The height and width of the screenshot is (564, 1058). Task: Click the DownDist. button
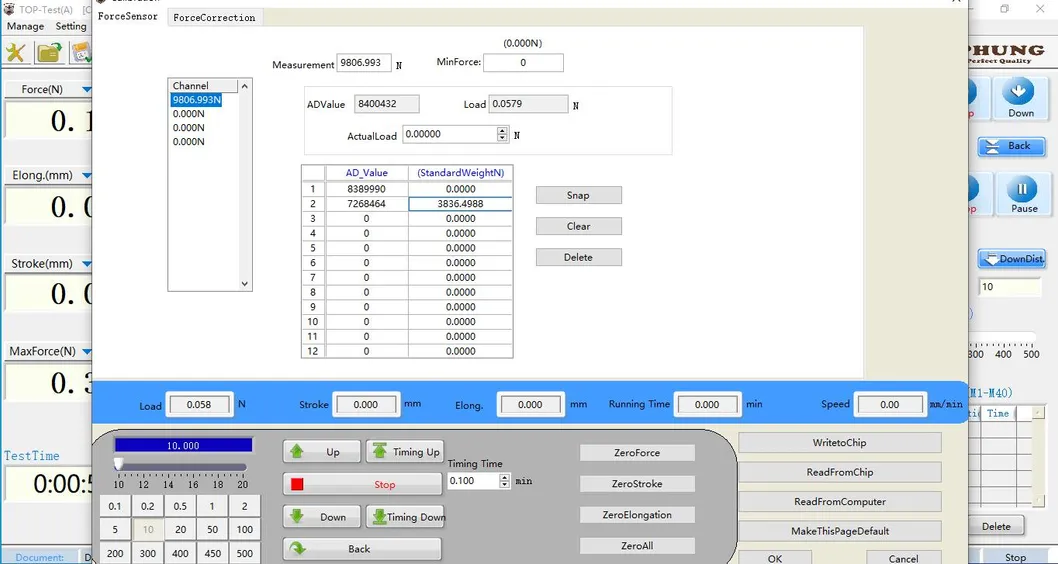(x=1012, y=259)
